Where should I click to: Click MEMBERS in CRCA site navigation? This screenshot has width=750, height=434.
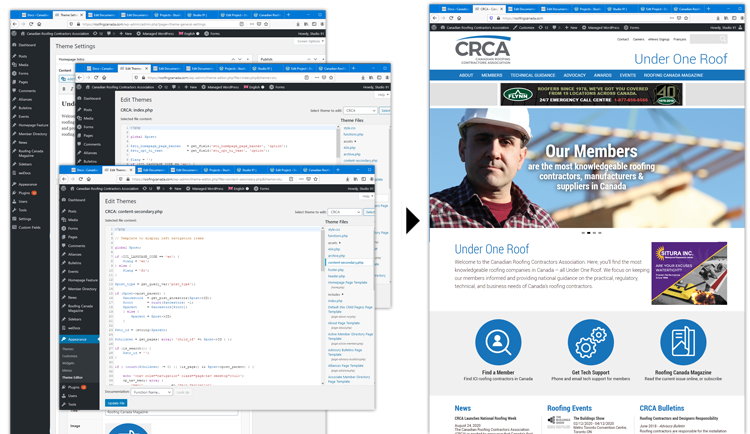(x=492, y=75)
